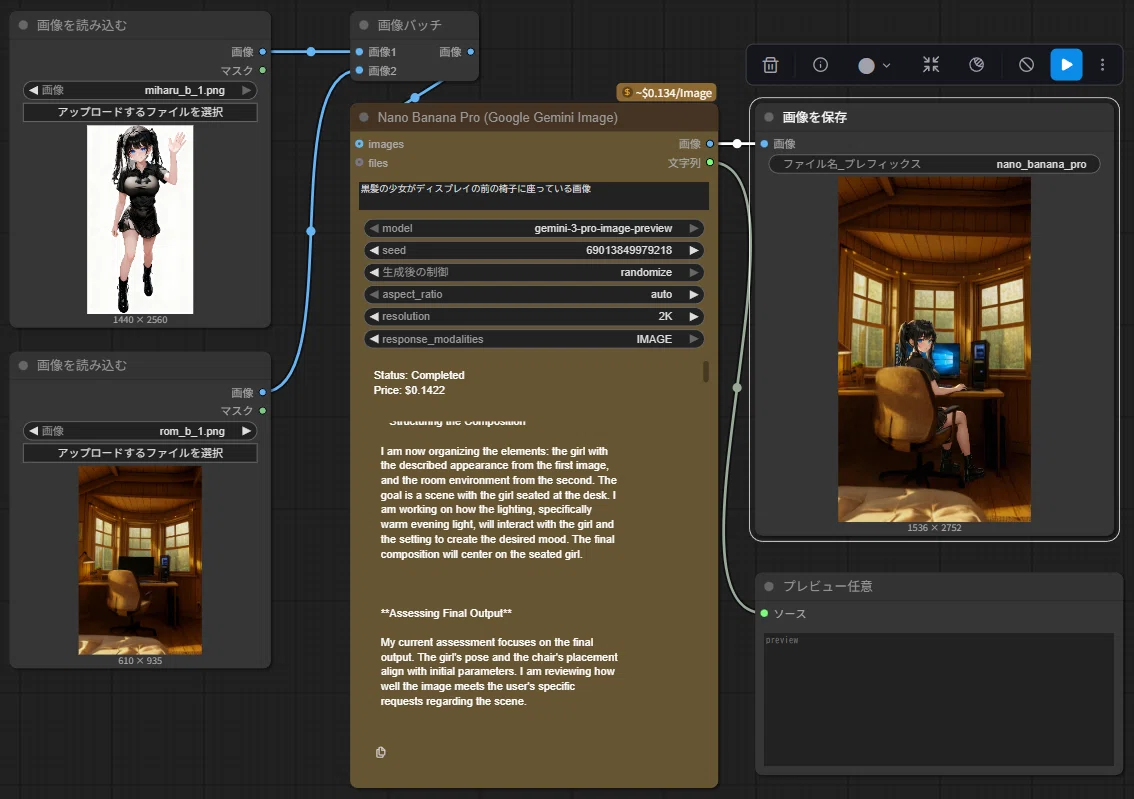Click the 1440 × 2560 dimension label
The width and height of the screenshot is (1134, 799).
coord(140,320)
